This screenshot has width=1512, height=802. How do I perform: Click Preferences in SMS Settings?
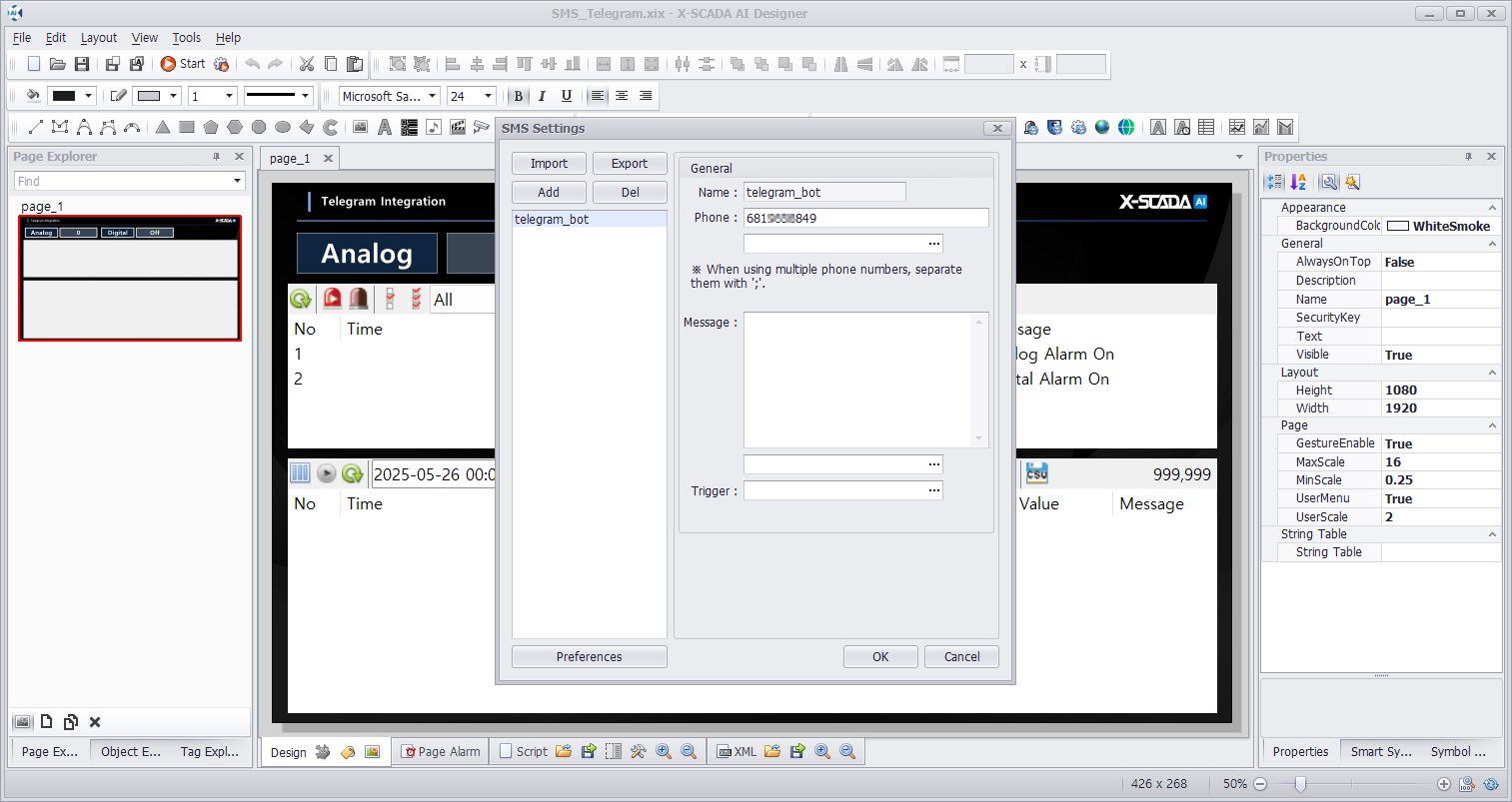[590, 657]
